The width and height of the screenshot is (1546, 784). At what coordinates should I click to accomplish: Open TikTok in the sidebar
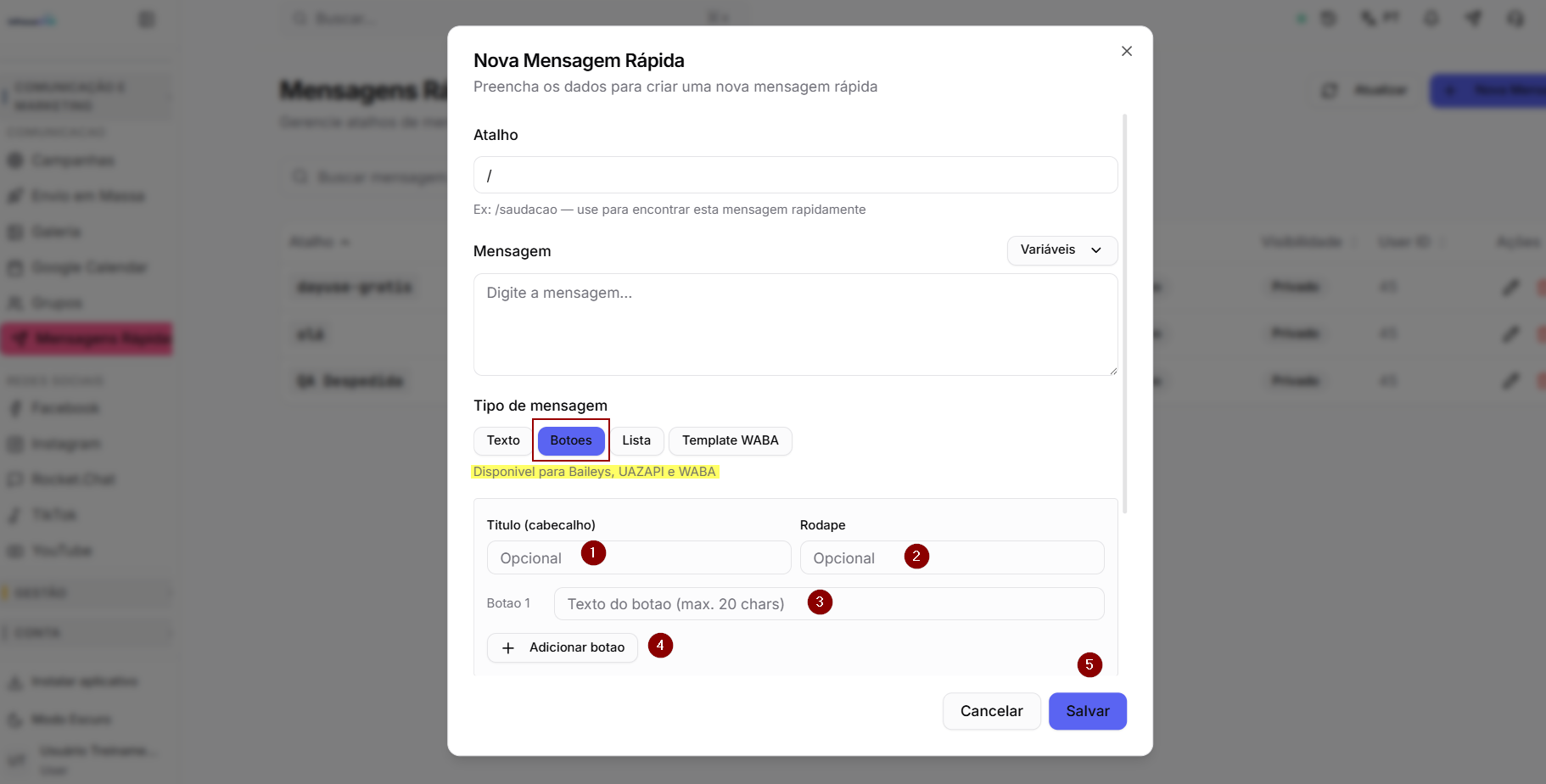[x=53, y=515]
